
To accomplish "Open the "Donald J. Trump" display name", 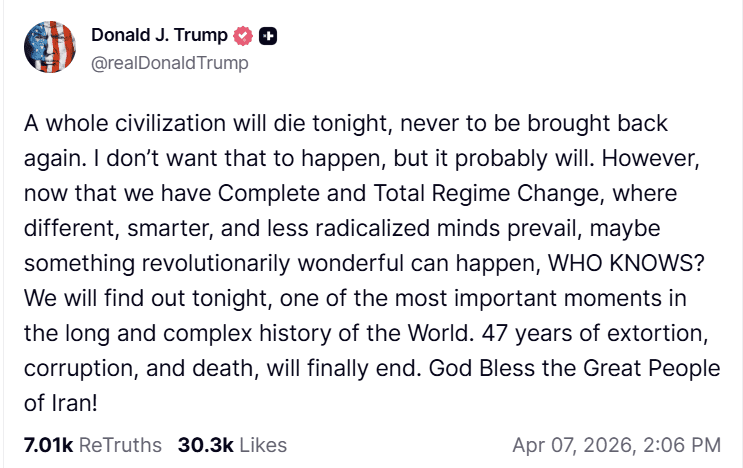I will (x=158, y=36).
